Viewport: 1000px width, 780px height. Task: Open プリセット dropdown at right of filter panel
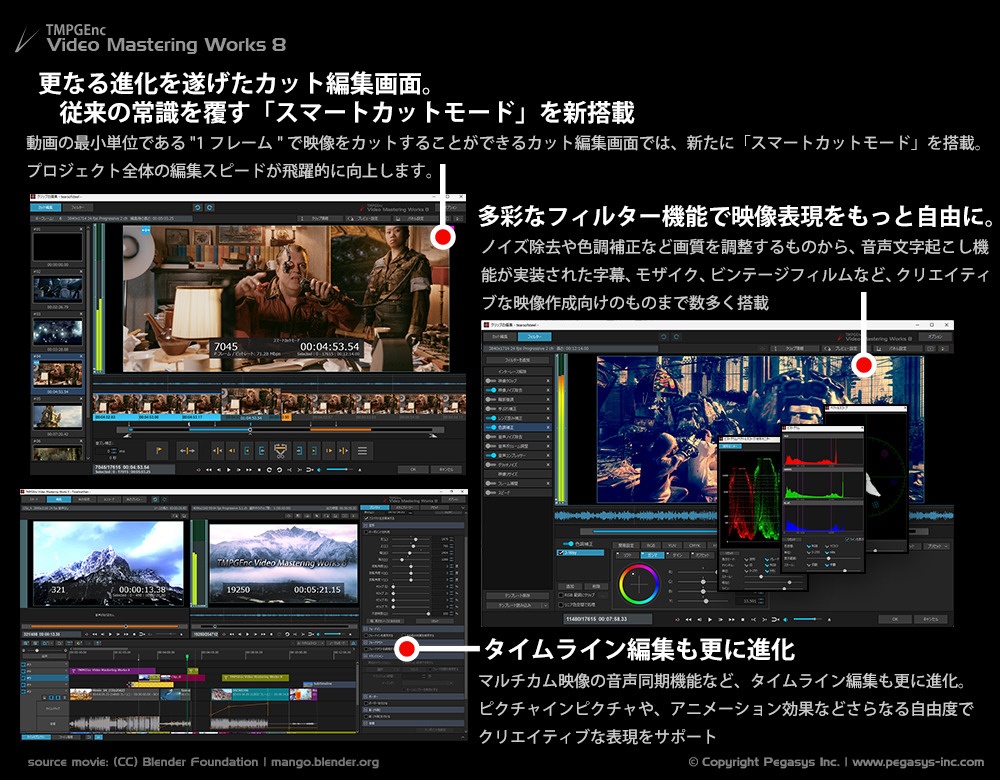pos(939,546)
